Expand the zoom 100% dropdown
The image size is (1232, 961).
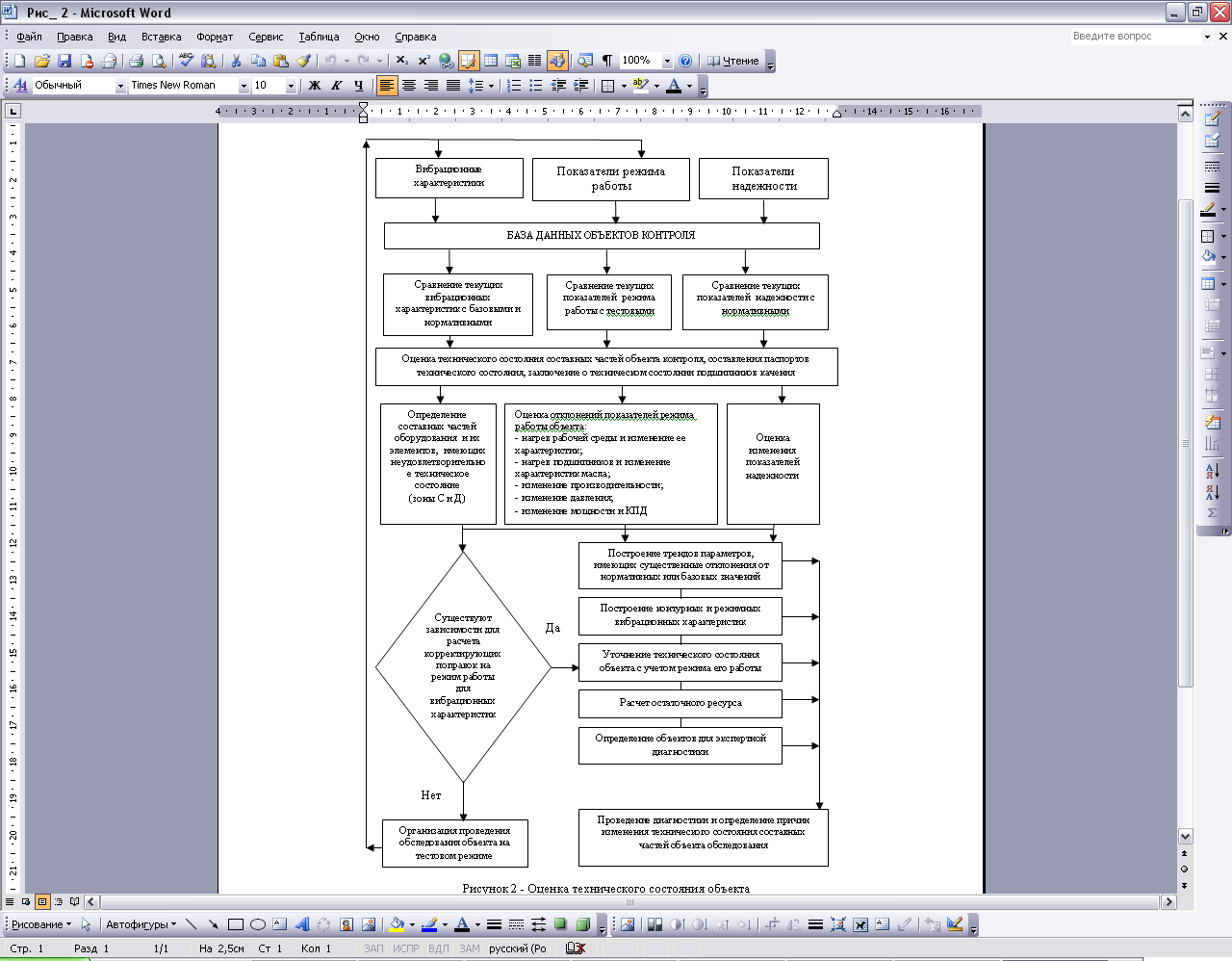667,61
